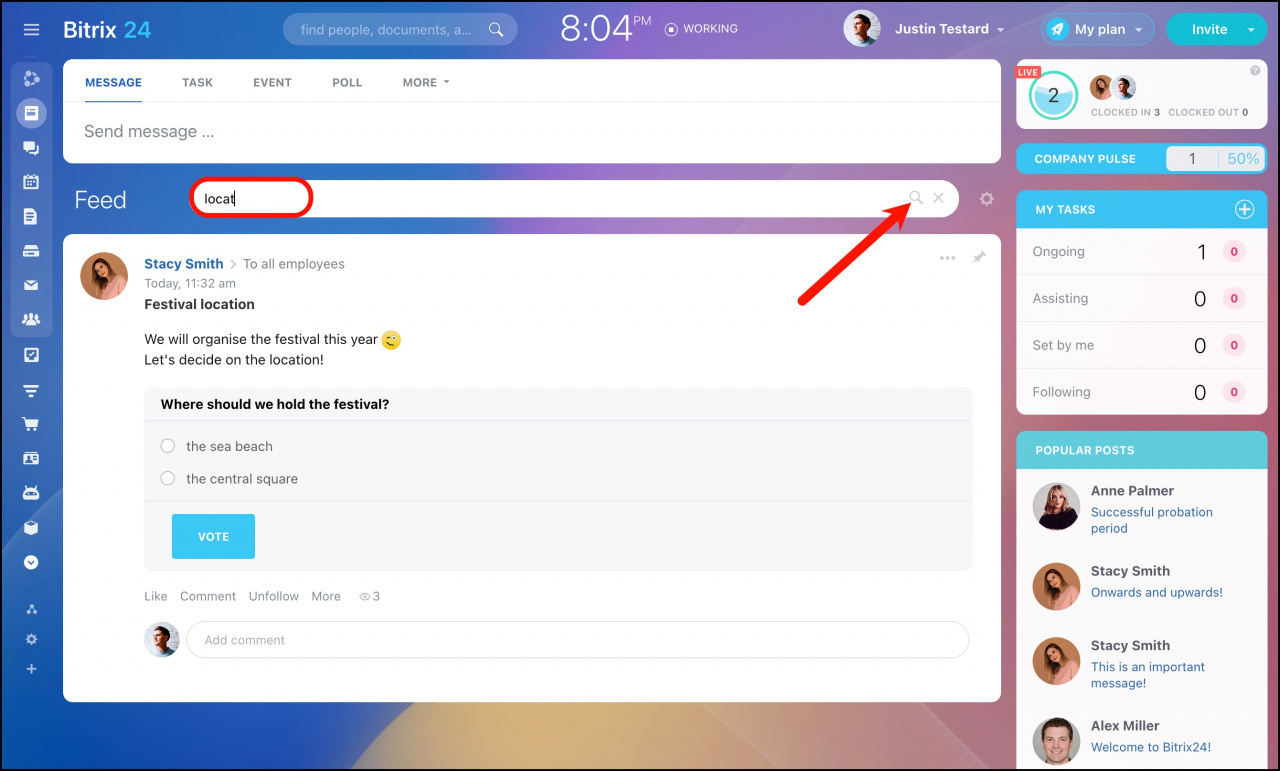
Task: Select the sea beach poll option
Action: (x=168, y=446)
